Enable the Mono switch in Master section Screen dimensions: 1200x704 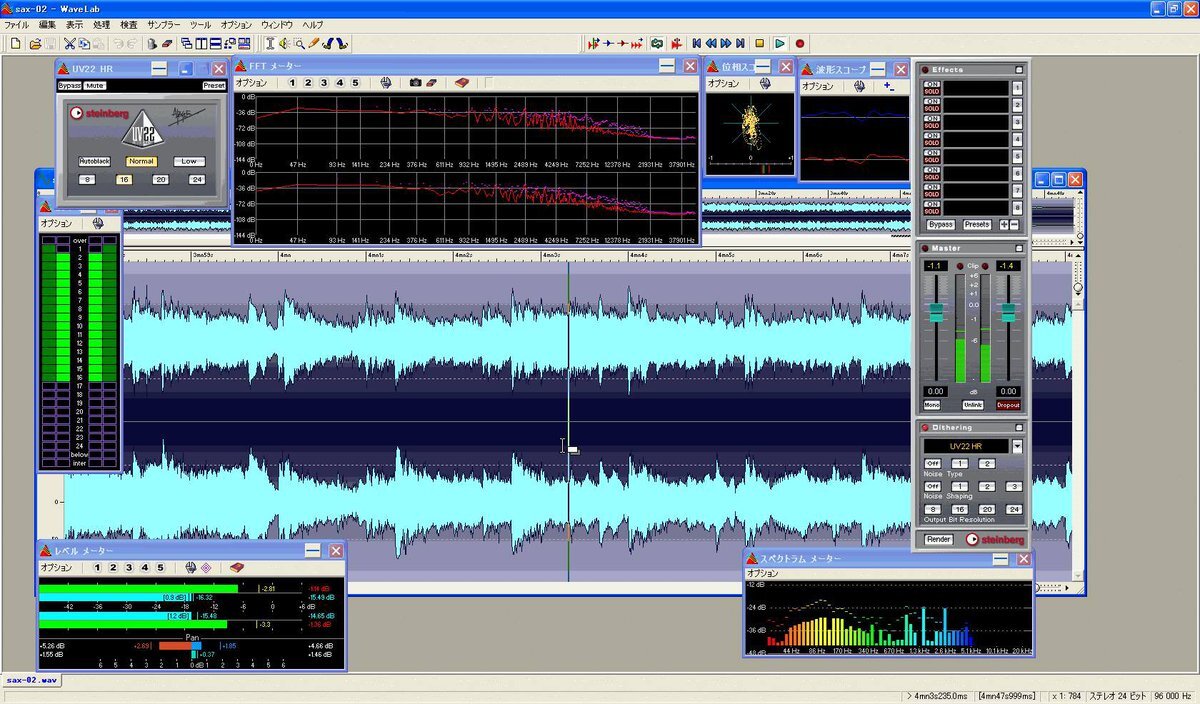[932, 405]
